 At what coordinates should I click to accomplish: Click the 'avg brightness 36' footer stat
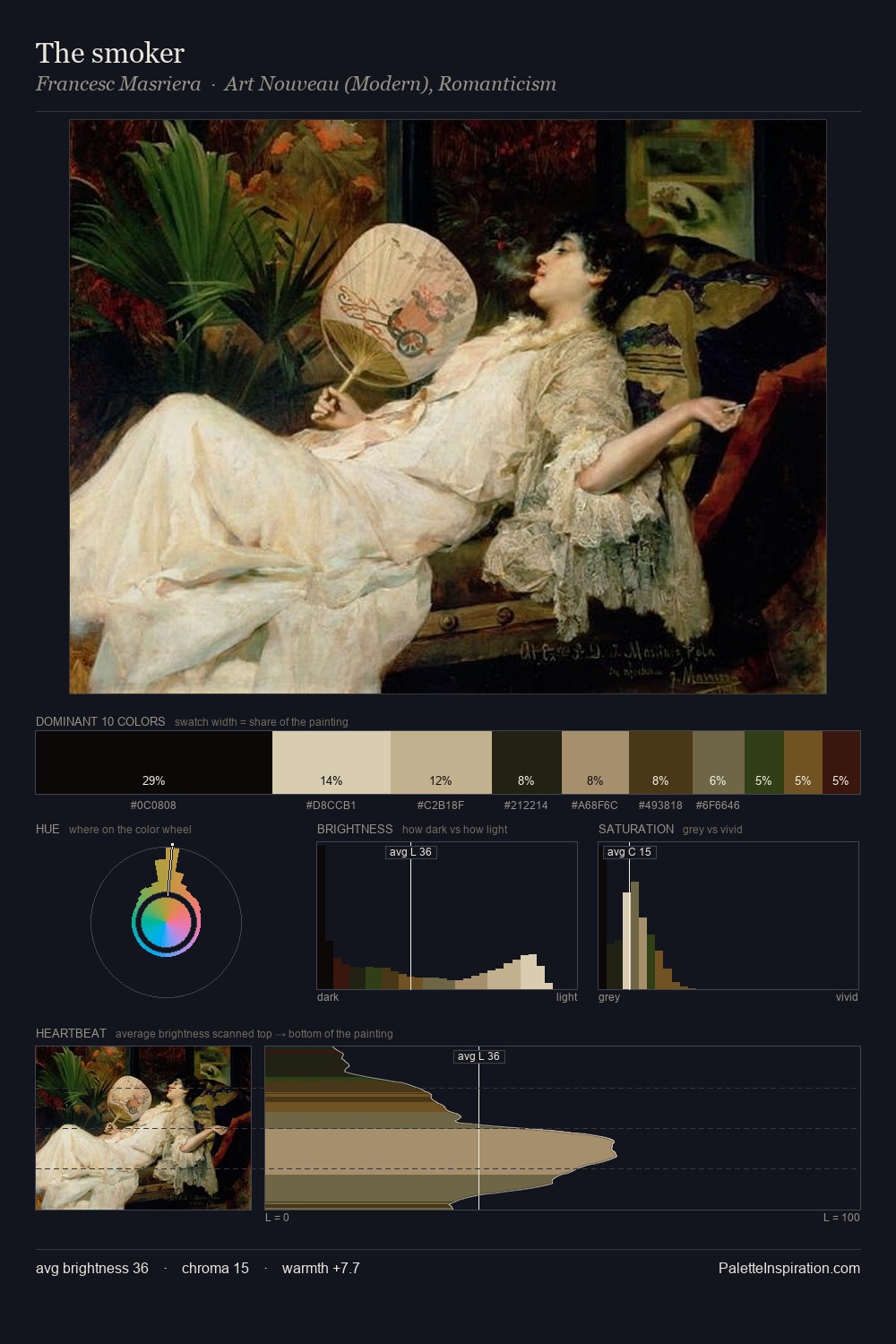[92, 1268]
